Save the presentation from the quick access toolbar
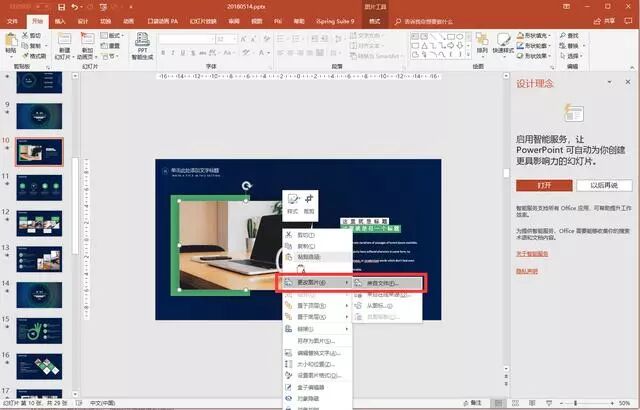 pos(62,7)
